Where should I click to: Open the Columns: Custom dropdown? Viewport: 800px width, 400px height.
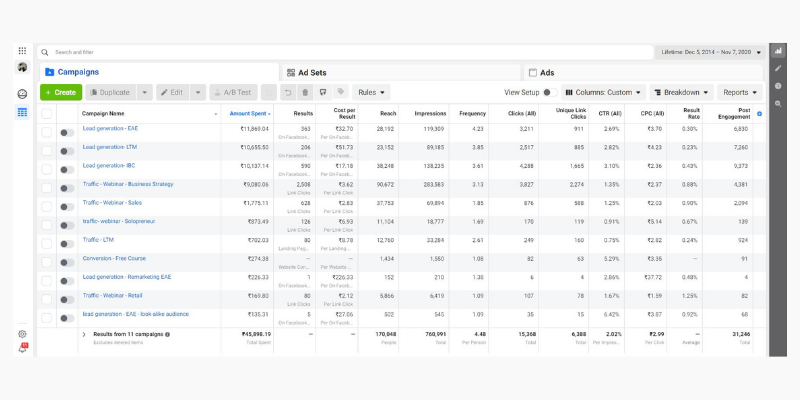click(603, 92)
